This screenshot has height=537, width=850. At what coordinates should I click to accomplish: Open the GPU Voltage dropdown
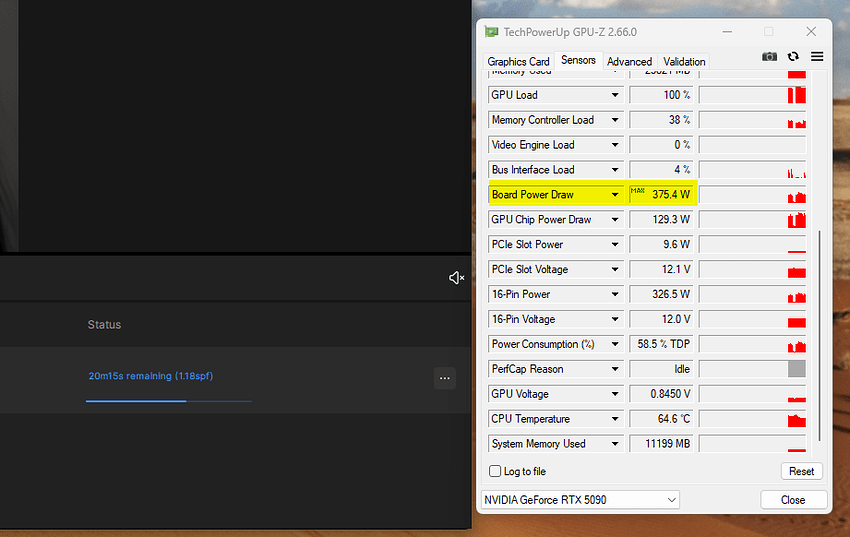click(615, 394)
